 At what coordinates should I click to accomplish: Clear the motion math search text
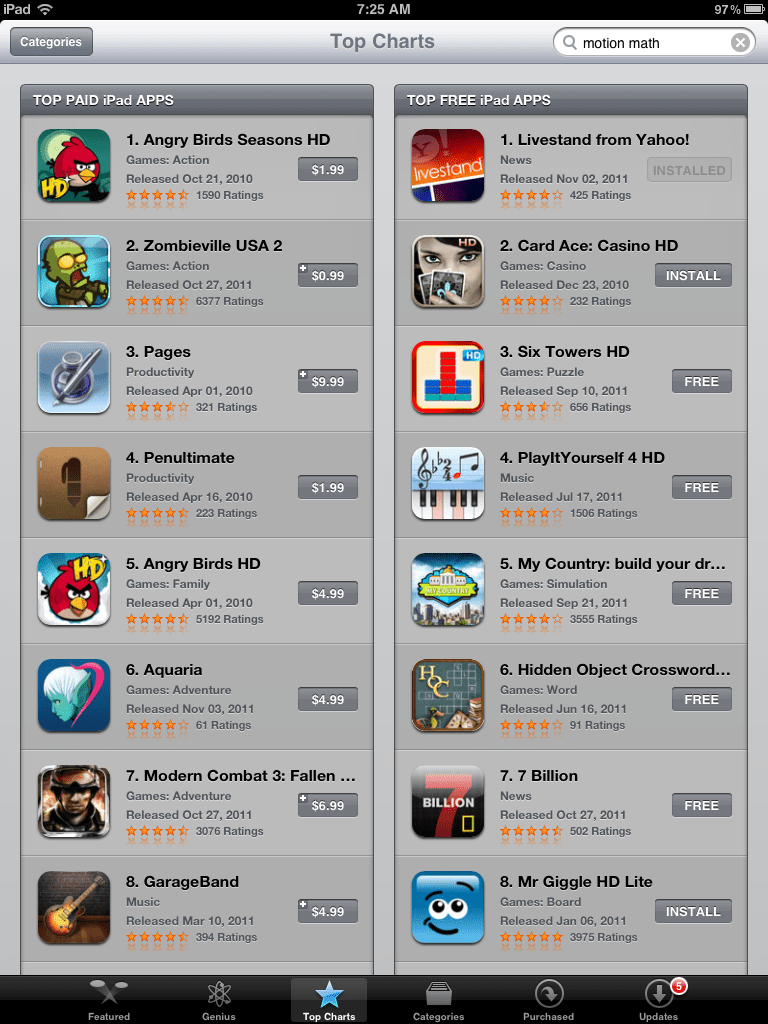pos(740,42)
